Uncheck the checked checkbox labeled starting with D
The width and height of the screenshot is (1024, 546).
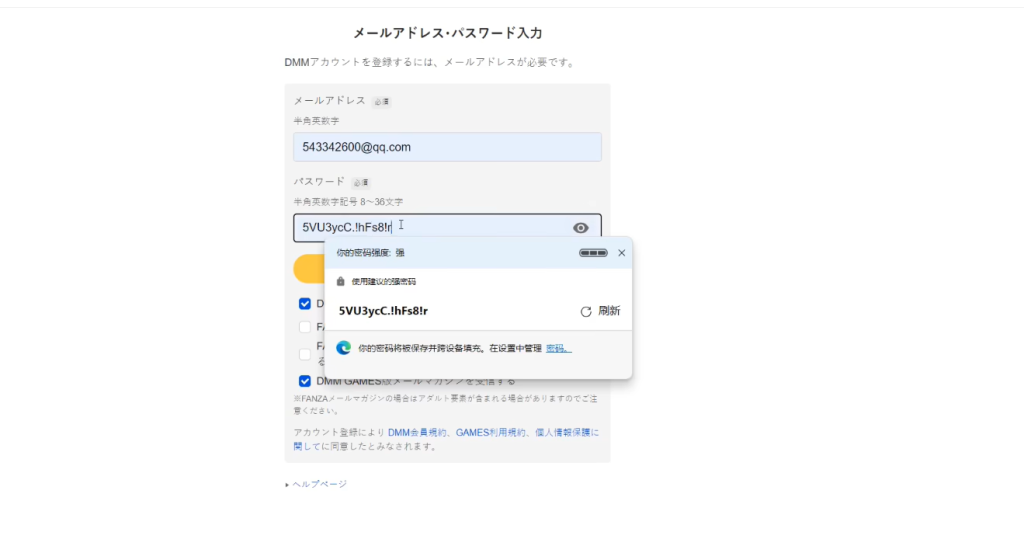click(x=305, y=304)
